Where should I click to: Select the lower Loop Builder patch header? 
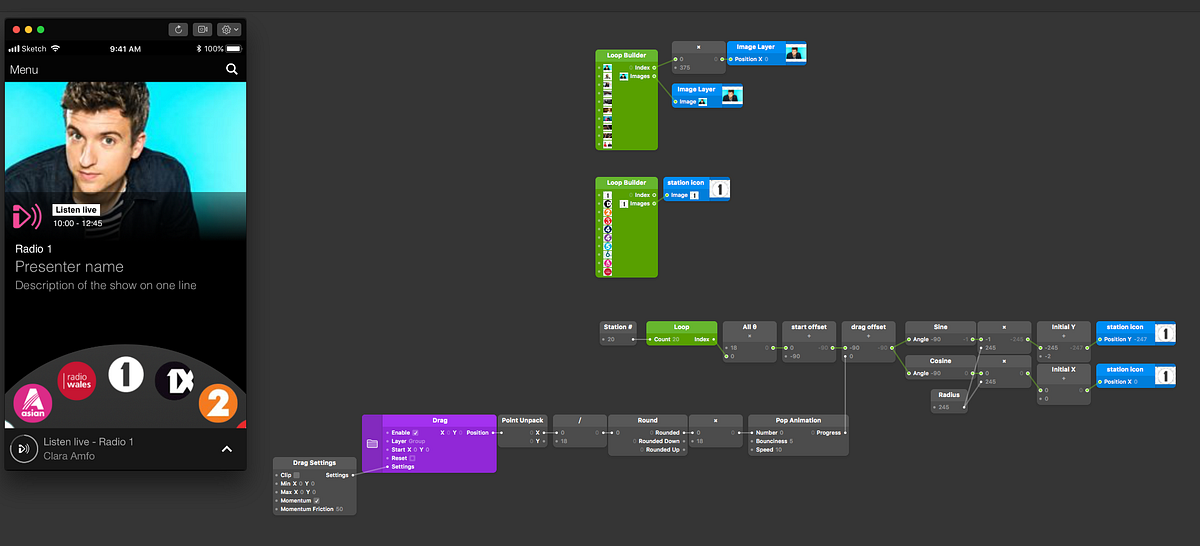click(627, 183)
